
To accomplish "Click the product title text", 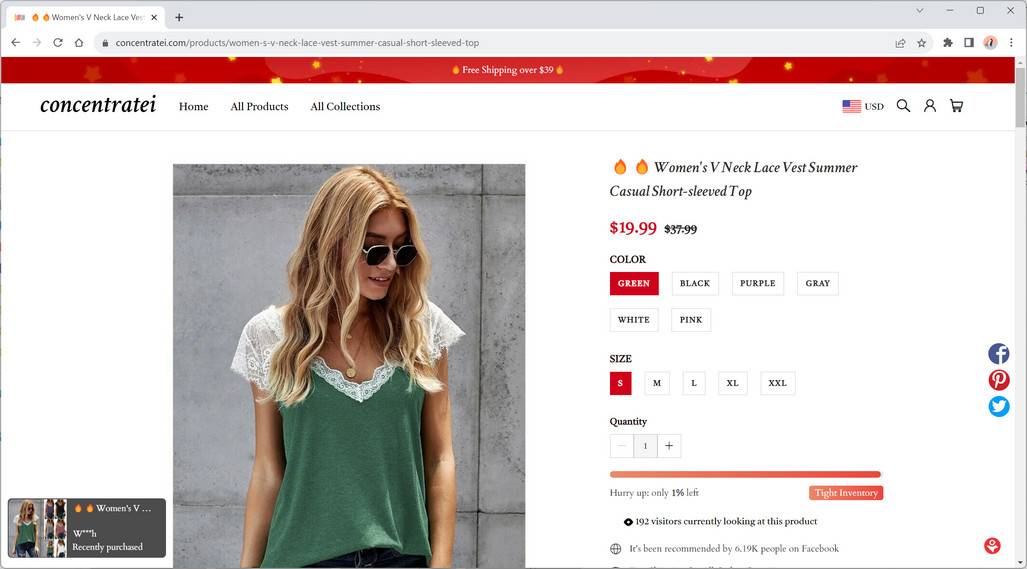I will (x=734, y=179).
